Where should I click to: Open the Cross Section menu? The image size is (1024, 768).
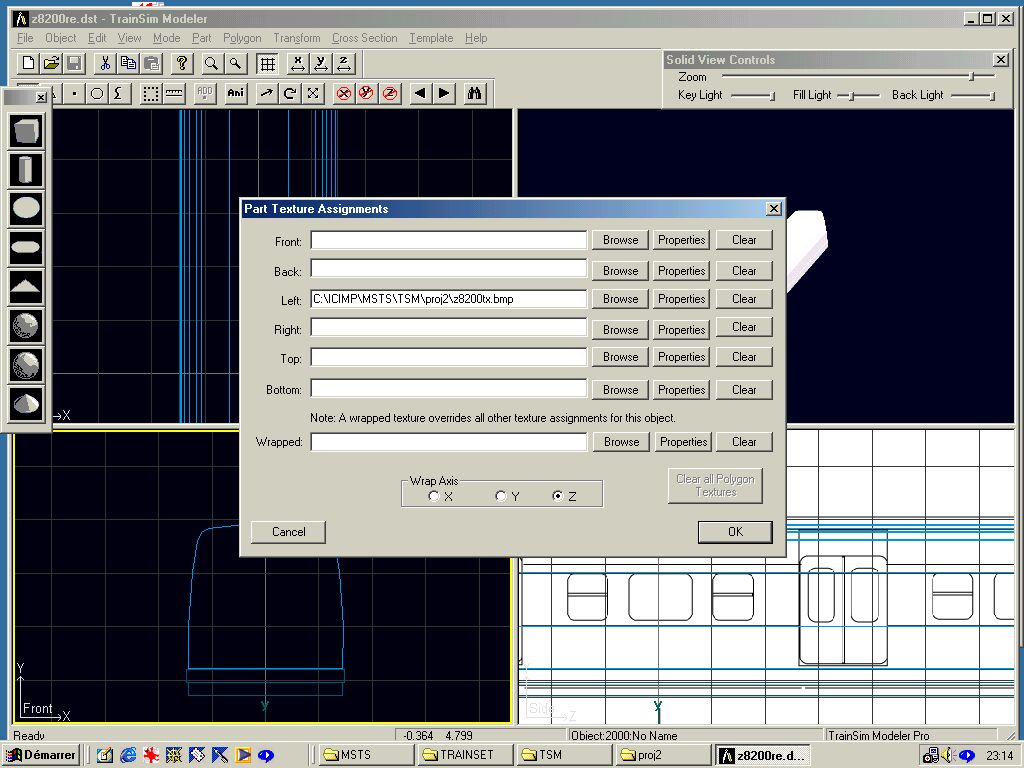tap(364, 38)
